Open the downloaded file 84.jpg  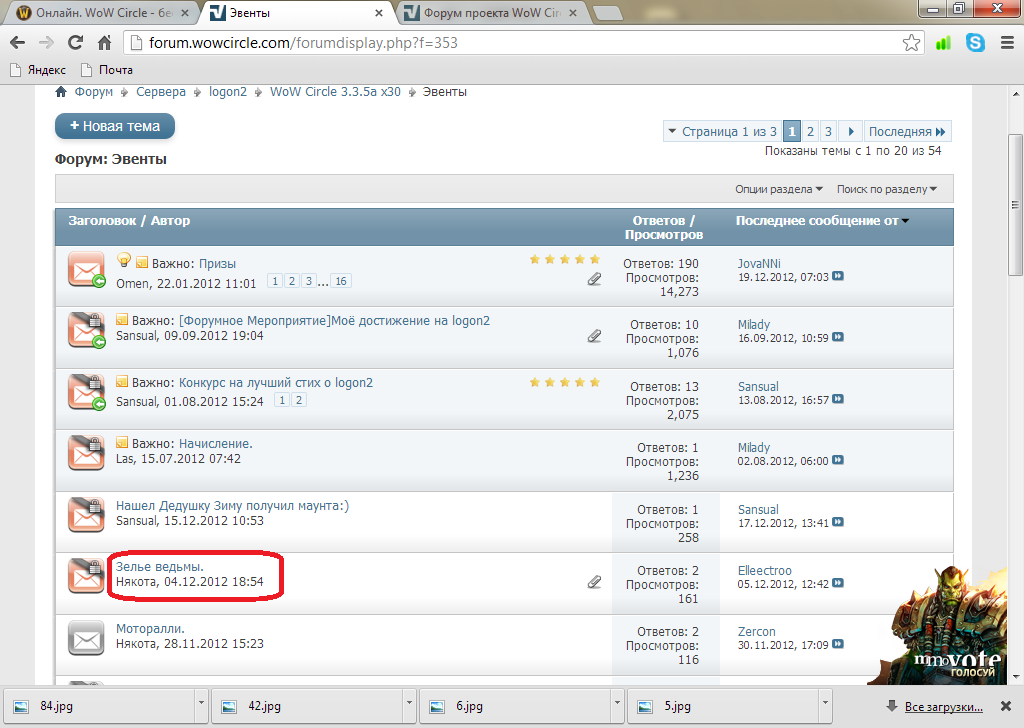click(99, 706)
